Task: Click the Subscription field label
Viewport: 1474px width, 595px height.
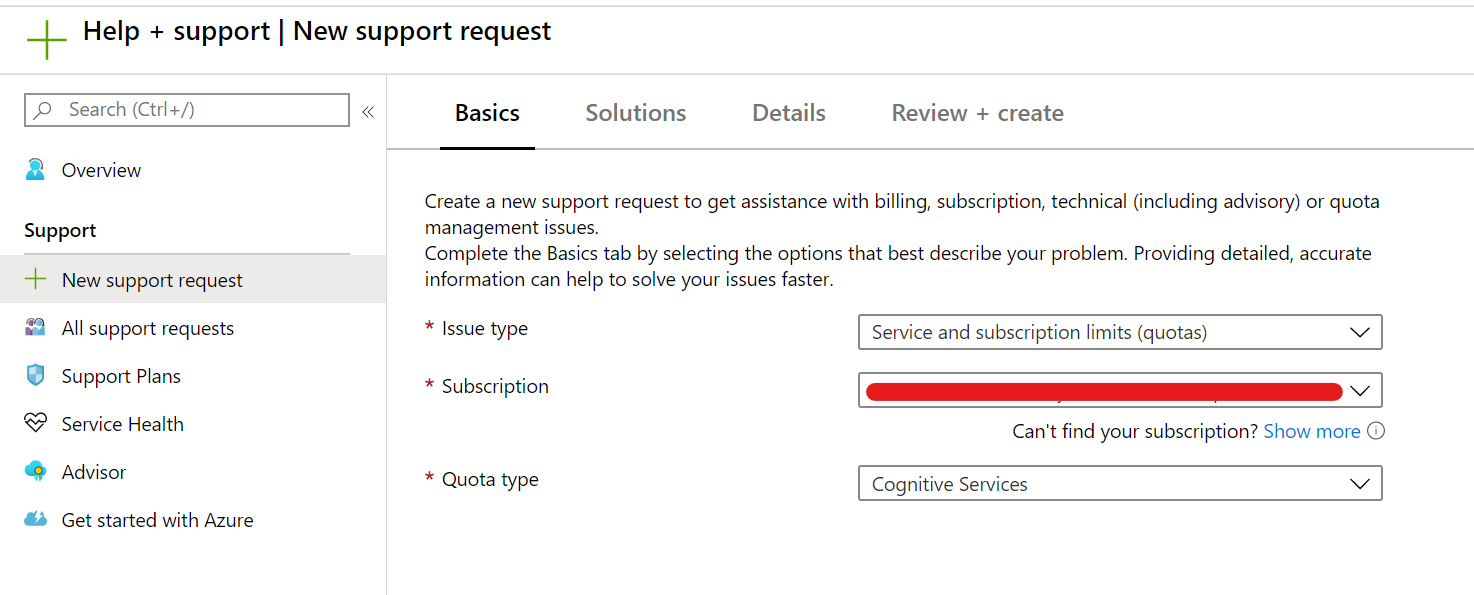Action: click(495, 386)
